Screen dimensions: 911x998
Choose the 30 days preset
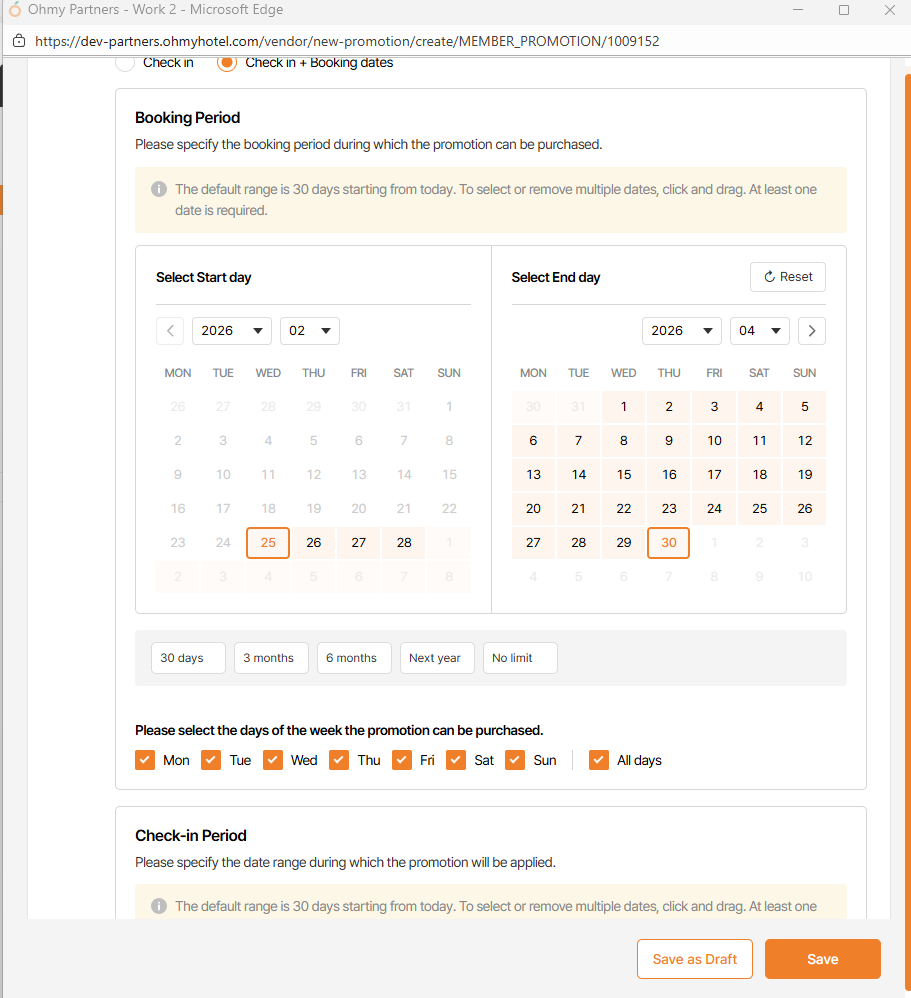point(188,658)
